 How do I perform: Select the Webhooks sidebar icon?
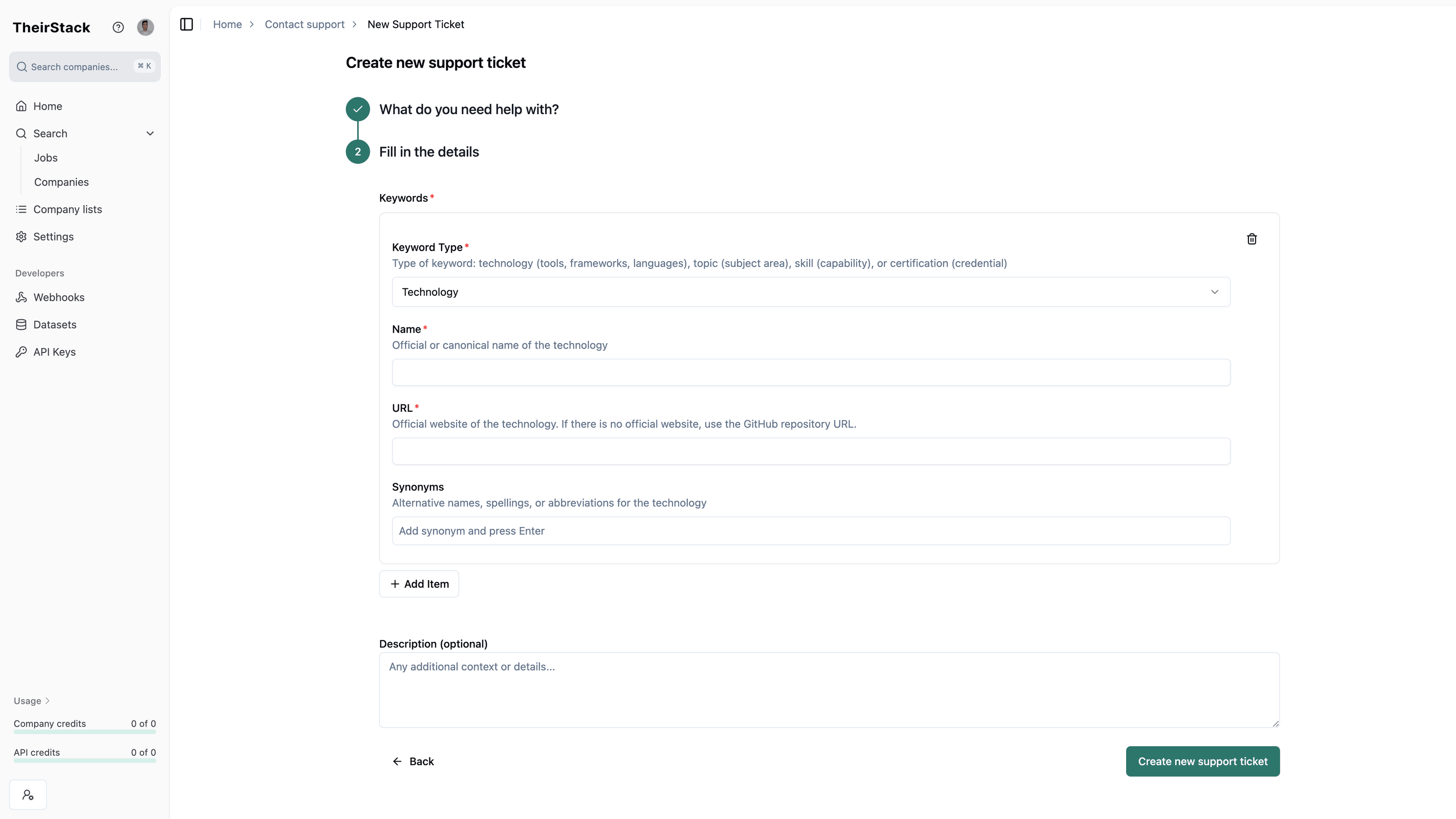[21, 297]
